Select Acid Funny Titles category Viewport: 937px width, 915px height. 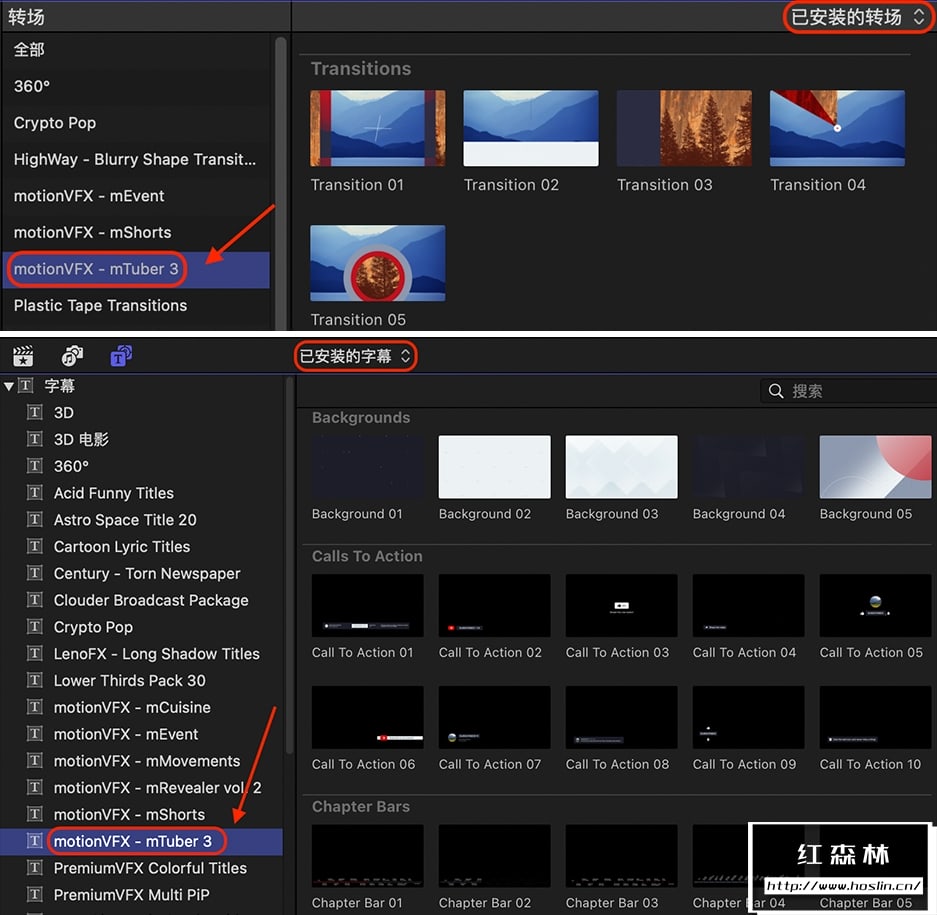tap(142, 492)
